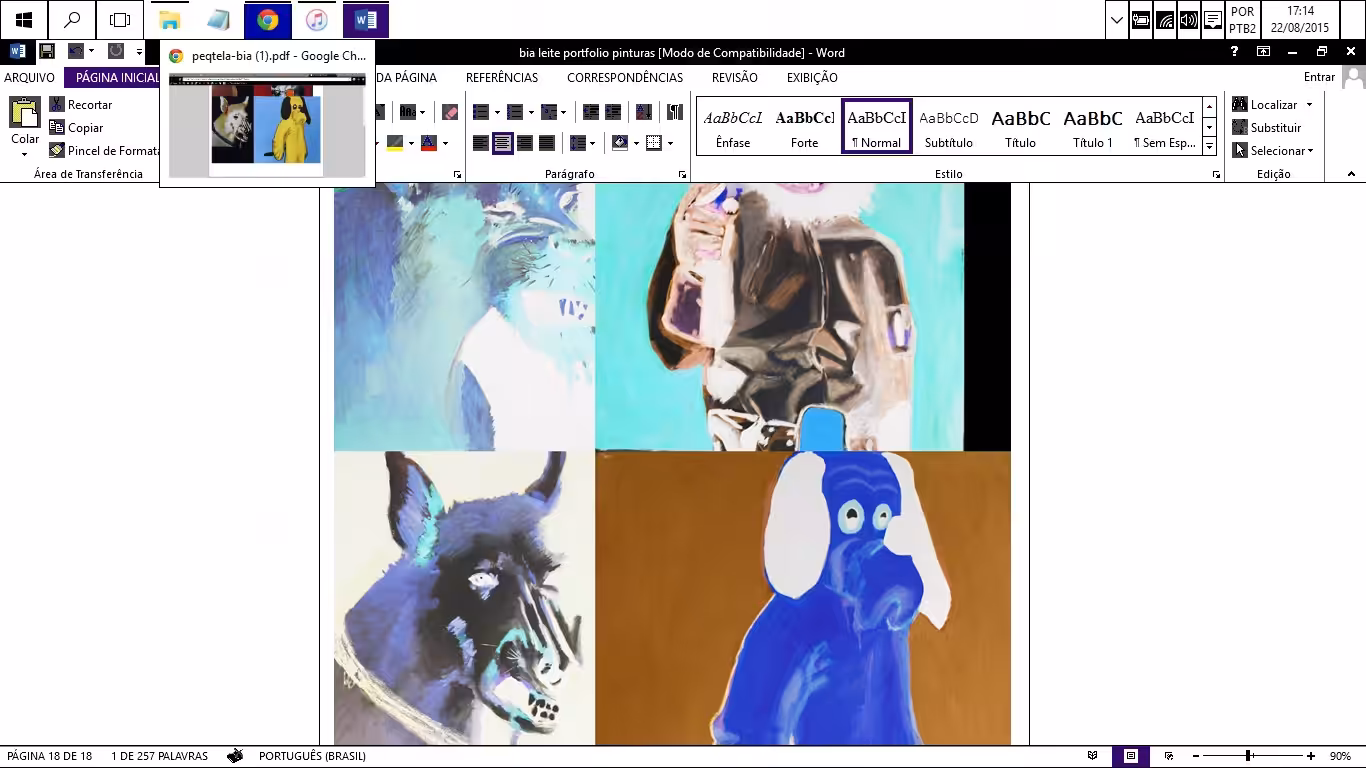1366x768 pixels.
Task: Apply the Título 1 style
Action: (1093, 126)
